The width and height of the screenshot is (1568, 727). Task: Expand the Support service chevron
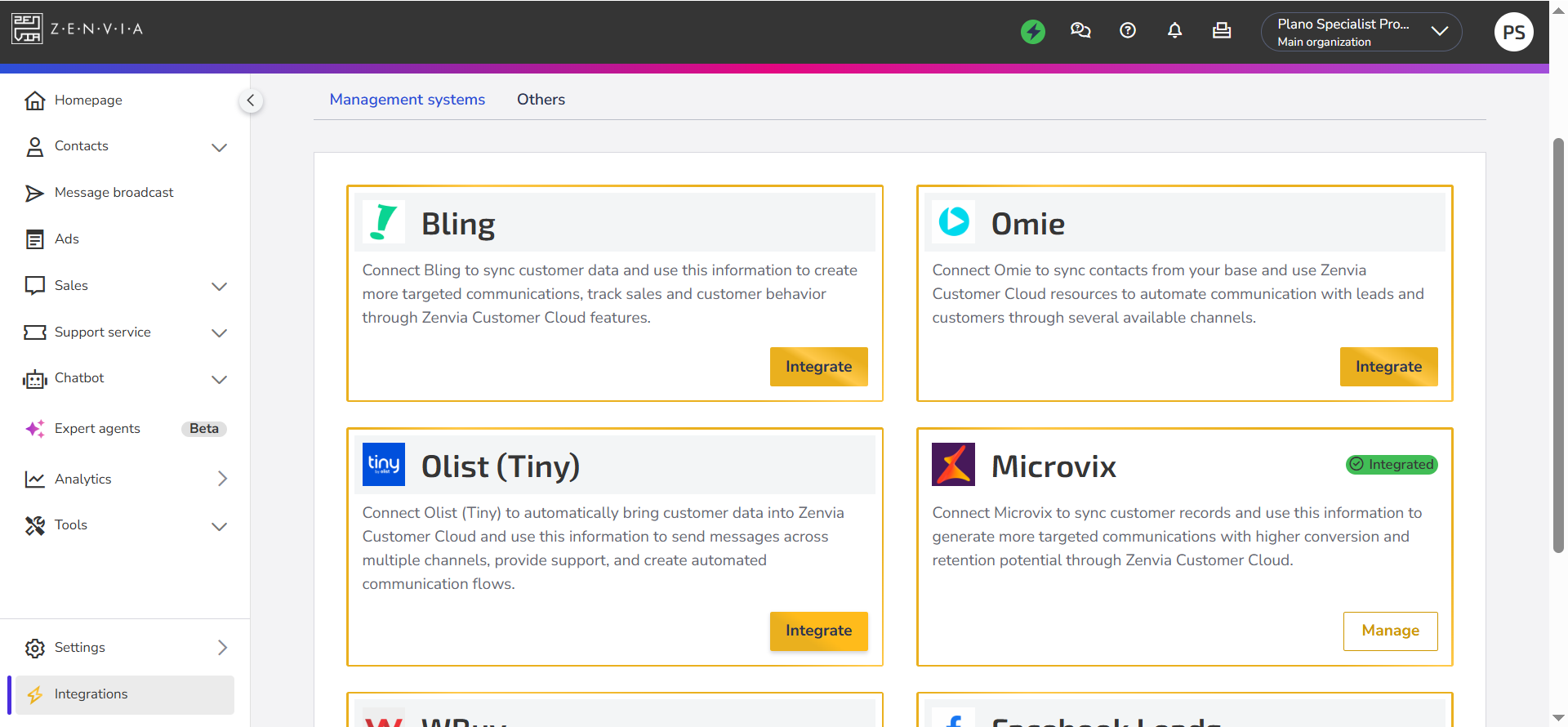[x=219, y=333]
